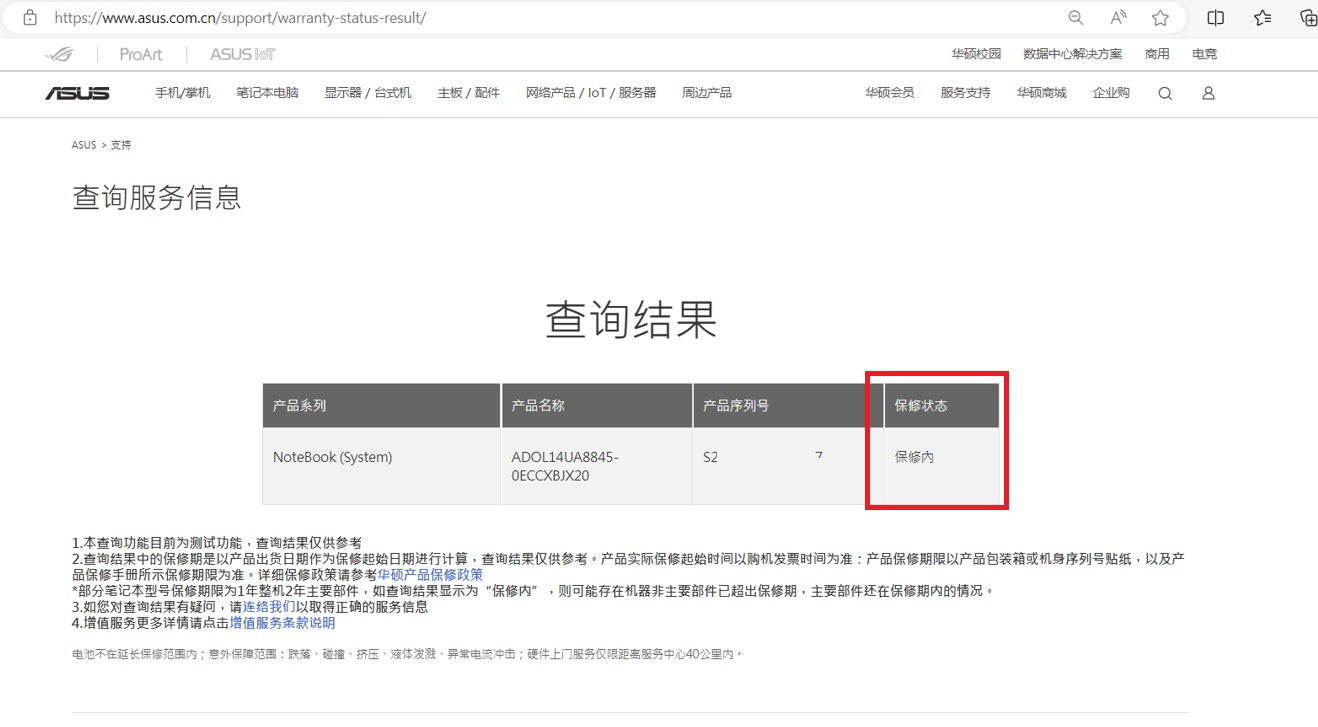
Task: Open 手机/掌机 navigation menu
Action: (x=182, y=93)
